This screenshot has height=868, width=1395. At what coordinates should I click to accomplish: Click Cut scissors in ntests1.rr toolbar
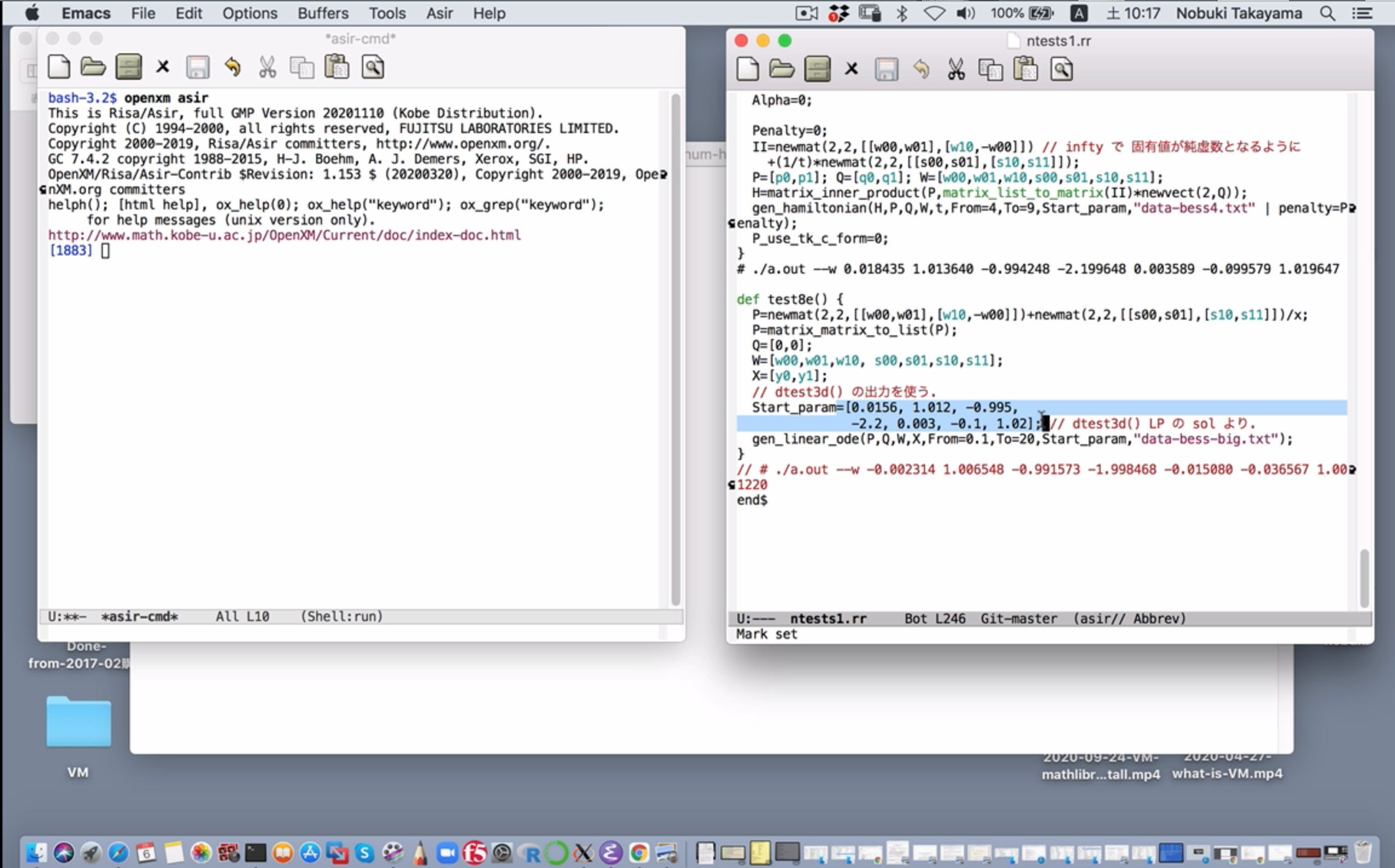(x=956, y=69)
